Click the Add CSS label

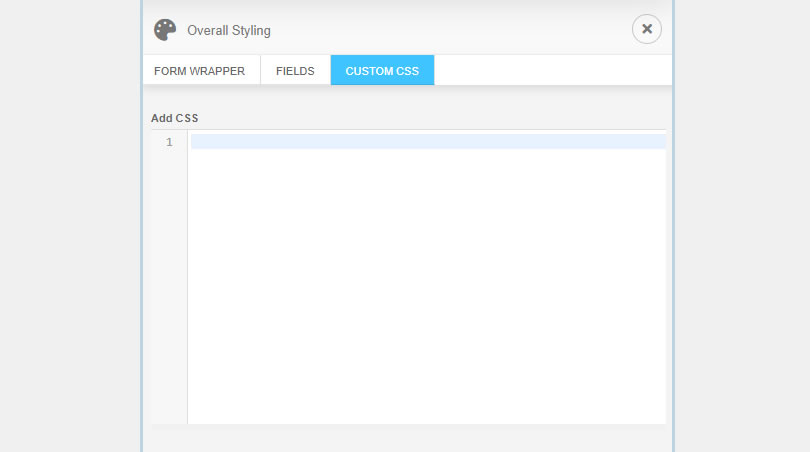click(x=175, y=118)
